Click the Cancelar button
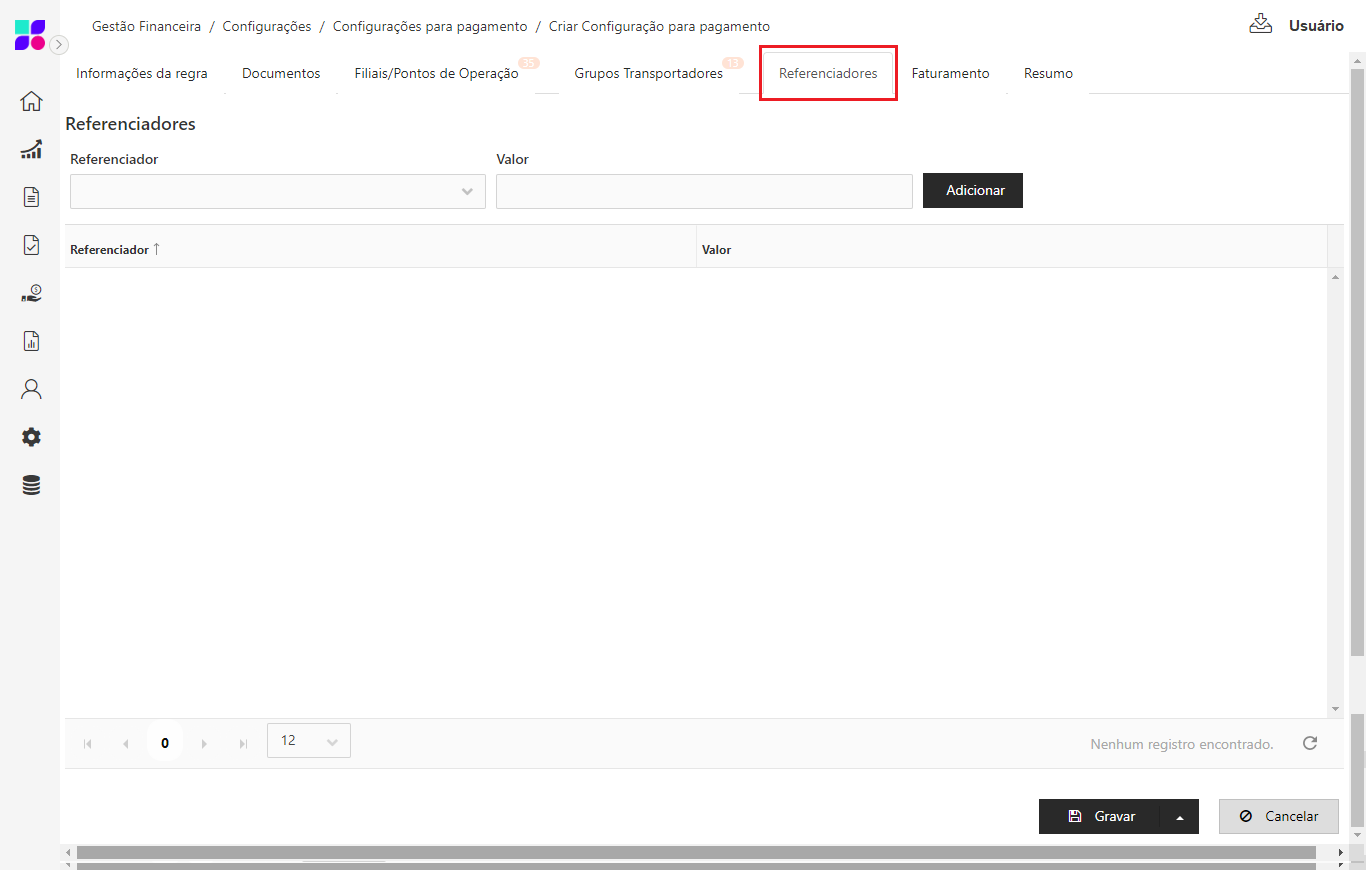 click(1278, 817)
